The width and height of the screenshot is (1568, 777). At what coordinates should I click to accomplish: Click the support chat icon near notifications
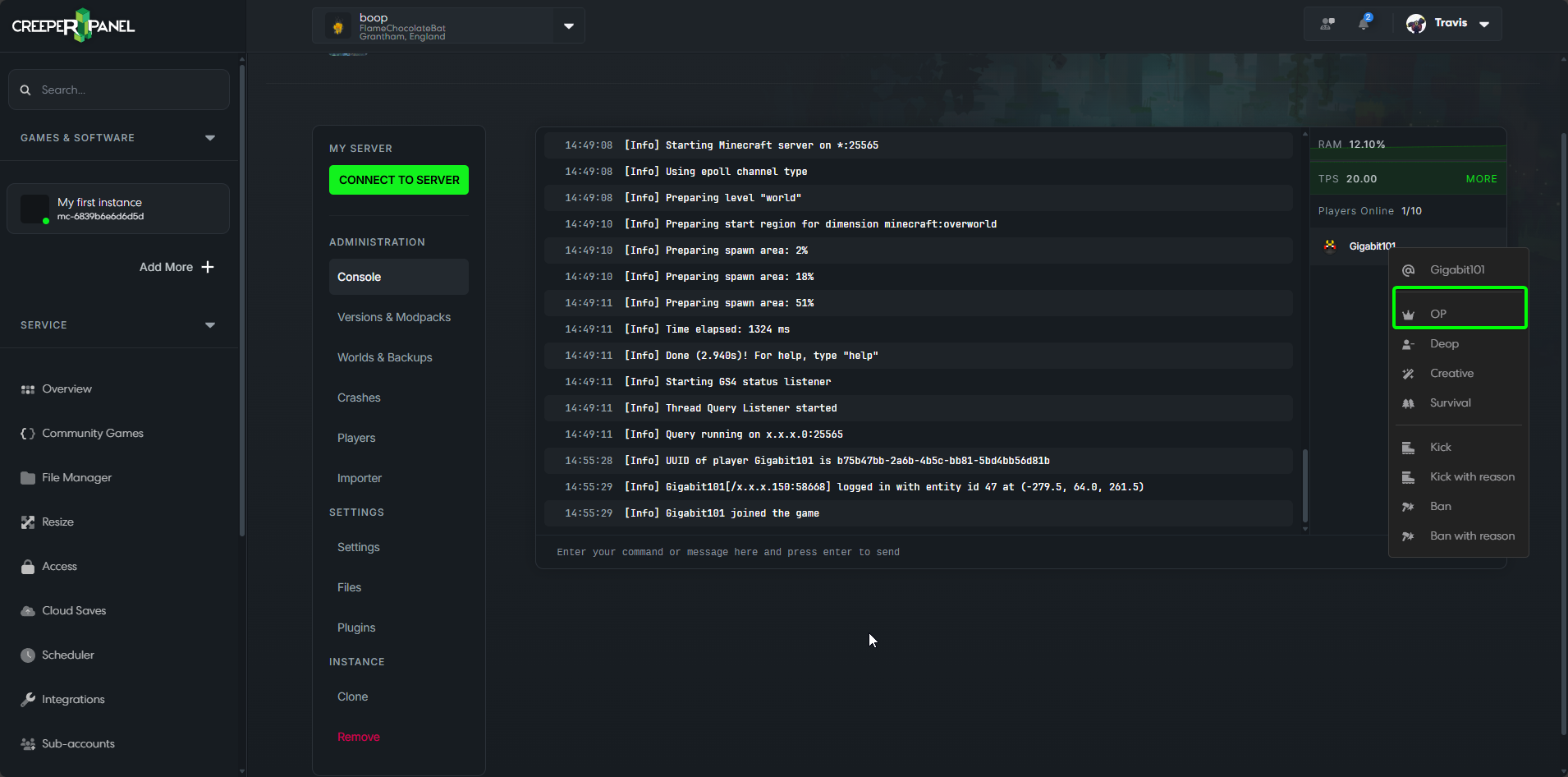click(x=1327, y=23)
